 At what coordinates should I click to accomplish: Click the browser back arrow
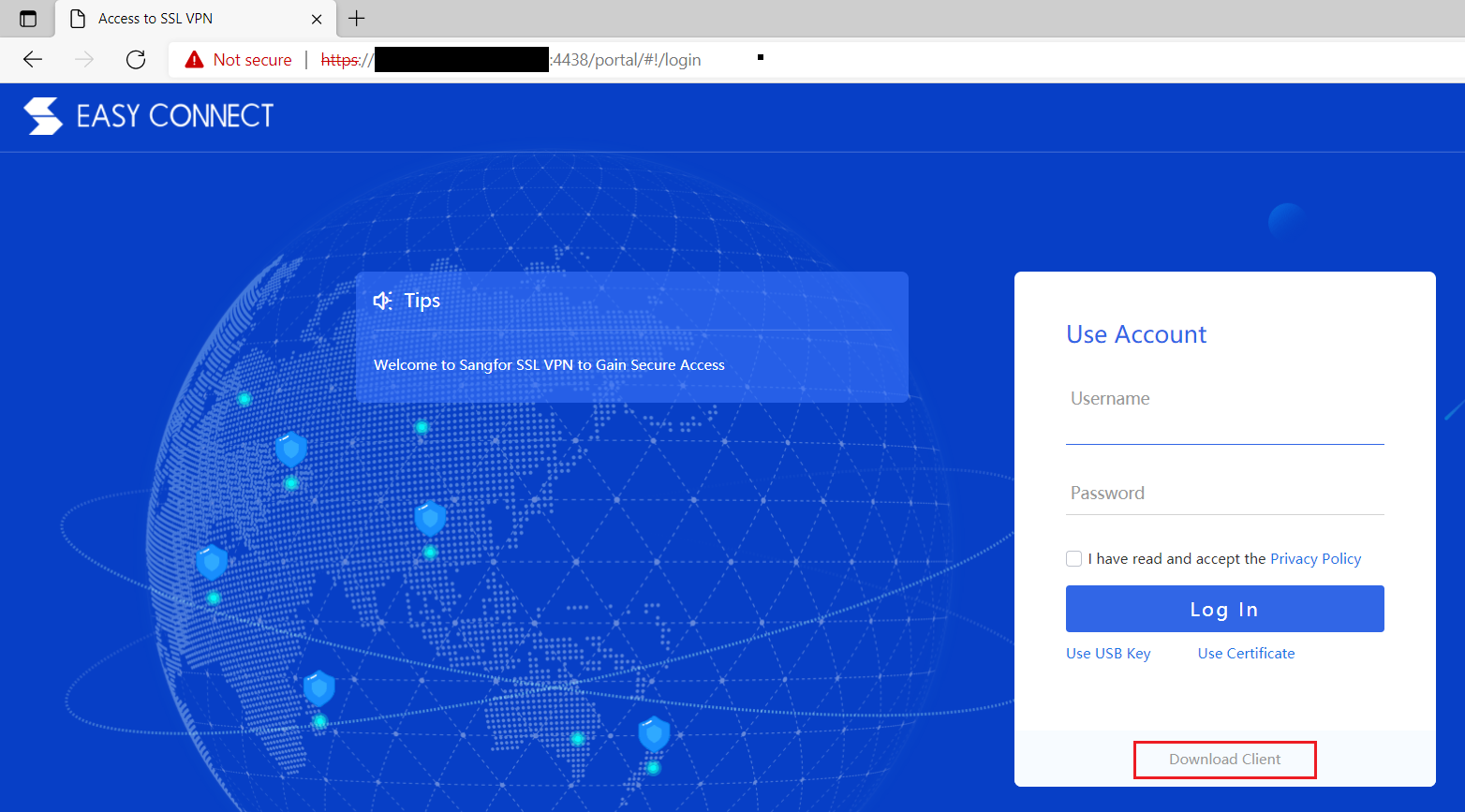tap(32, 59)
